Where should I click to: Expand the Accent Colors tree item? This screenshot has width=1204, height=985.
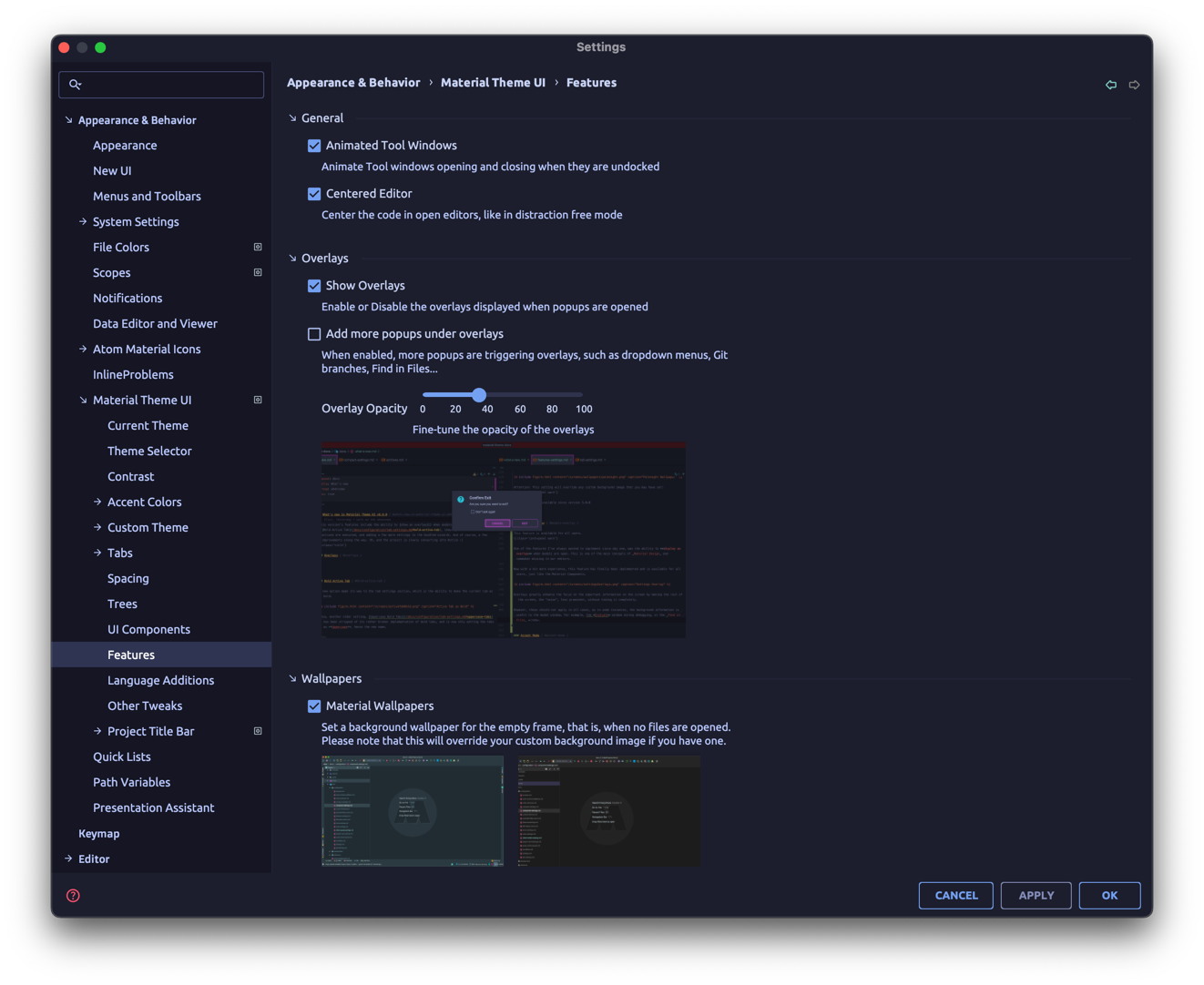(x=97, y=502)
